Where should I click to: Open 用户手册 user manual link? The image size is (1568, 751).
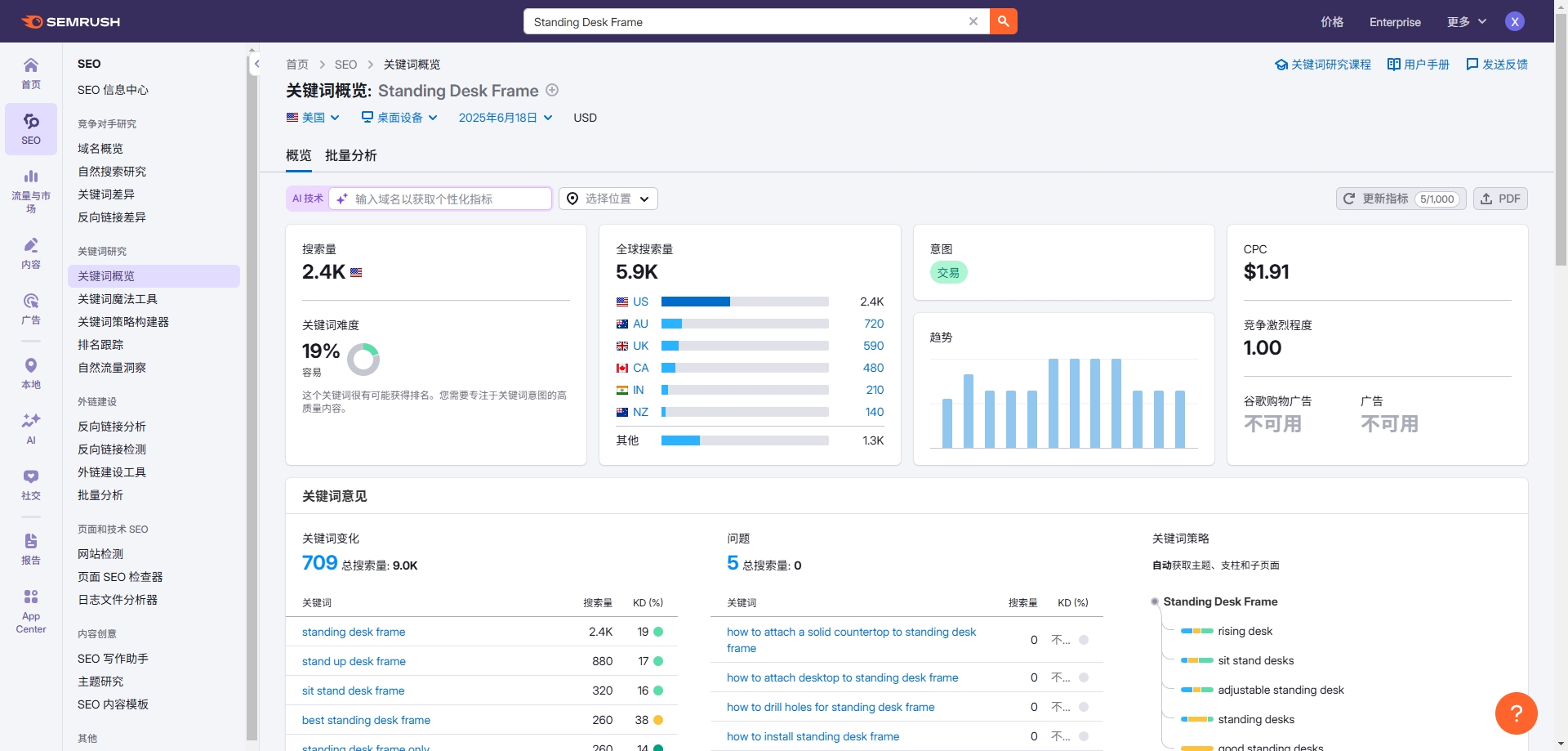(x=1419, y=65)
